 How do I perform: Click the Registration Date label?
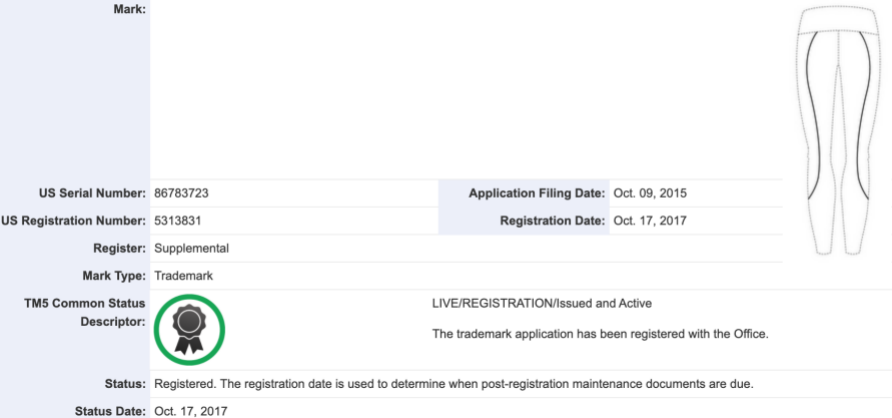click(552, 221)
